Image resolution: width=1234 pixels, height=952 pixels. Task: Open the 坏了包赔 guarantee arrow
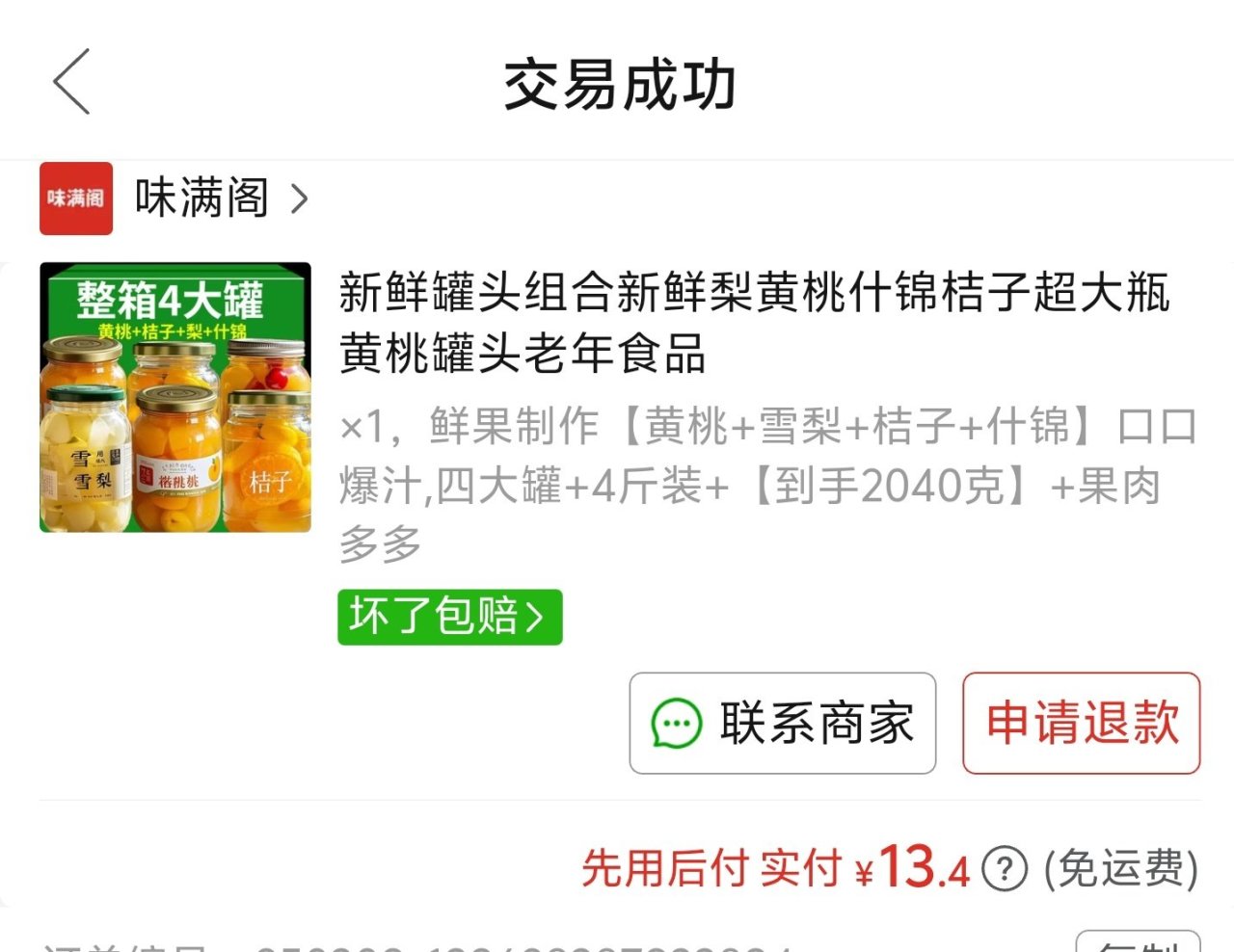click(535, 618)
